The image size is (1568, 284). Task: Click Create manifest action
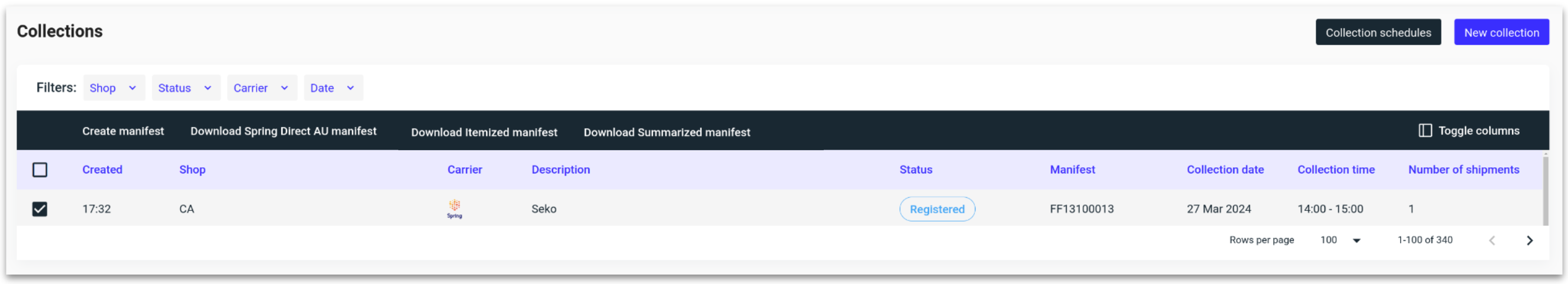[x=123, y=131]
